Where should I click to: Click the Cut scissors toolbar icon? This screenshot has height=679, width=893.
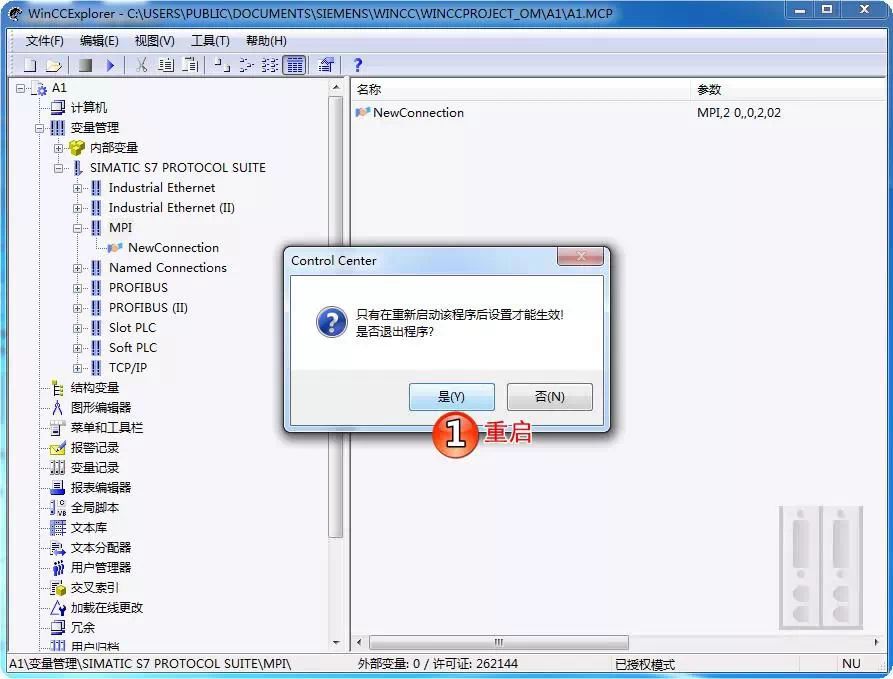[141, 66]
